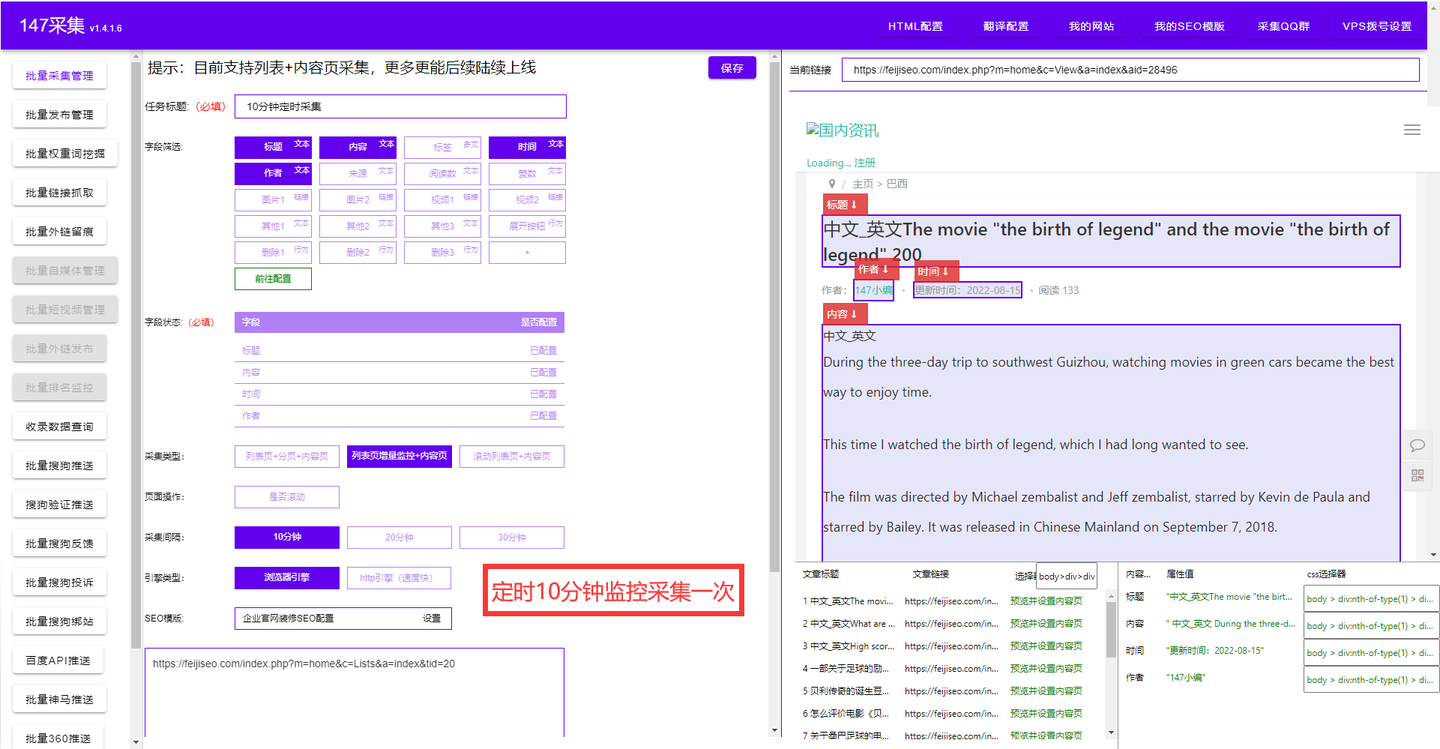Open the 翻译配置 menu
This screenshot has height=749, width=1440.
(1005, 25)
